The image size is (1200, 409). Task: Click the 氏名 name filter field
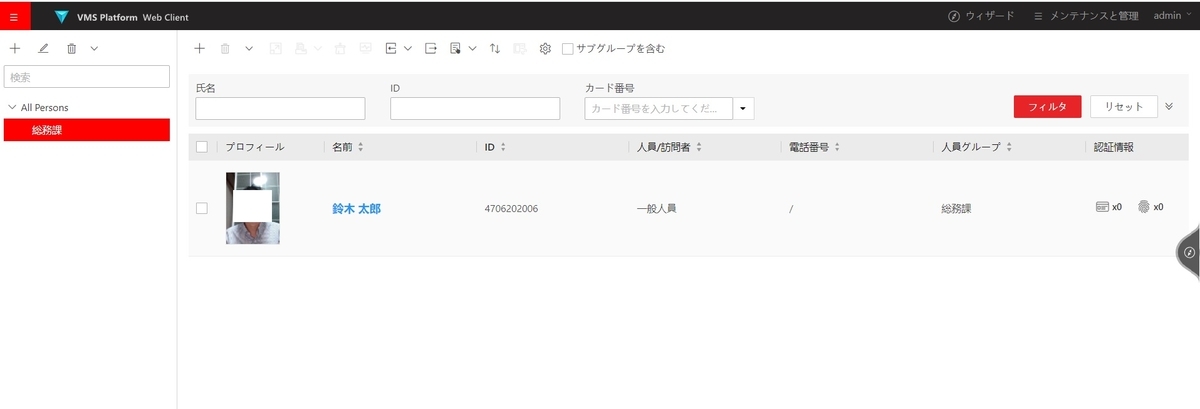click(280, 108)
